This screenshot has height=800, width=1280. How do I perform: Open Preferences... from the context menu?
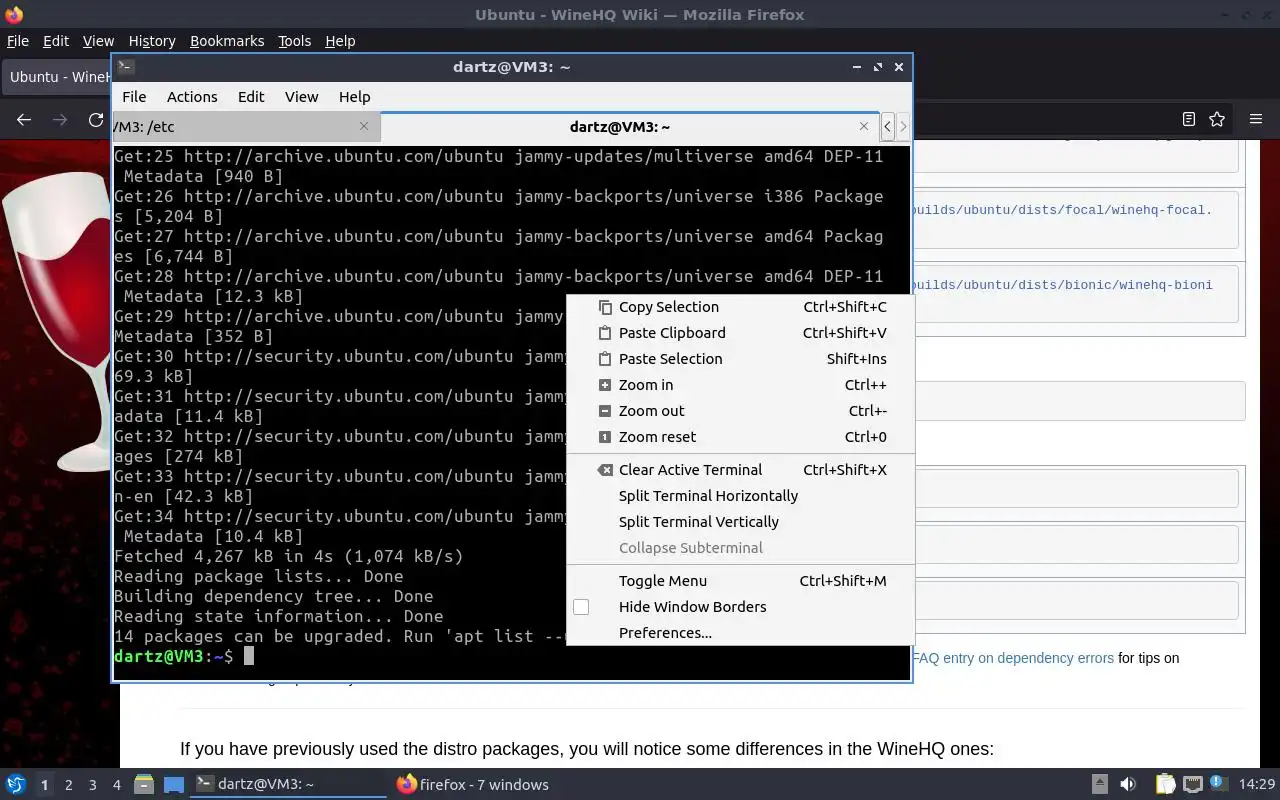tap(740, 633)
